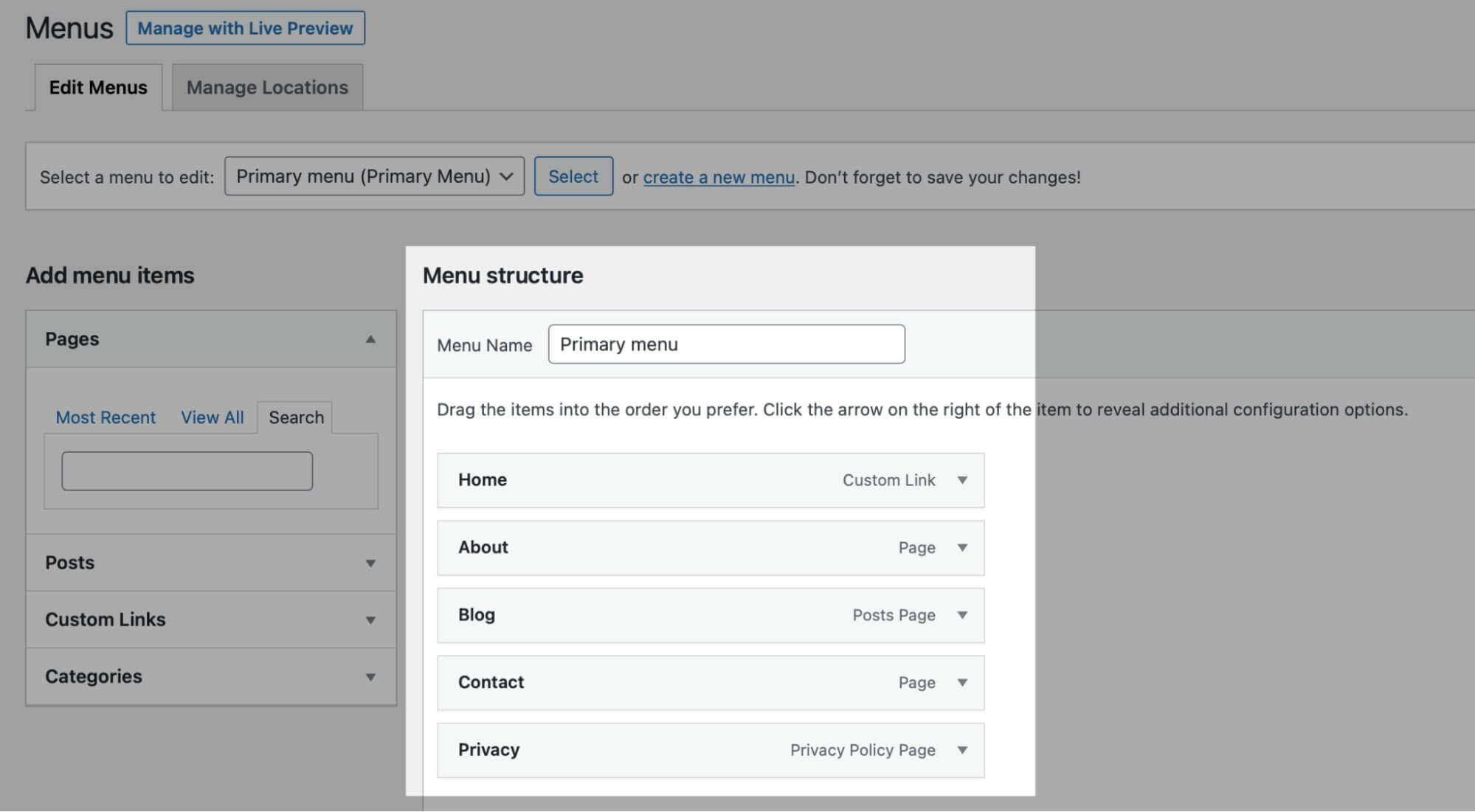This screenshot has width=1475, height=812.
Task: Show the Most Recent pages tab
Action: [106, 417]
